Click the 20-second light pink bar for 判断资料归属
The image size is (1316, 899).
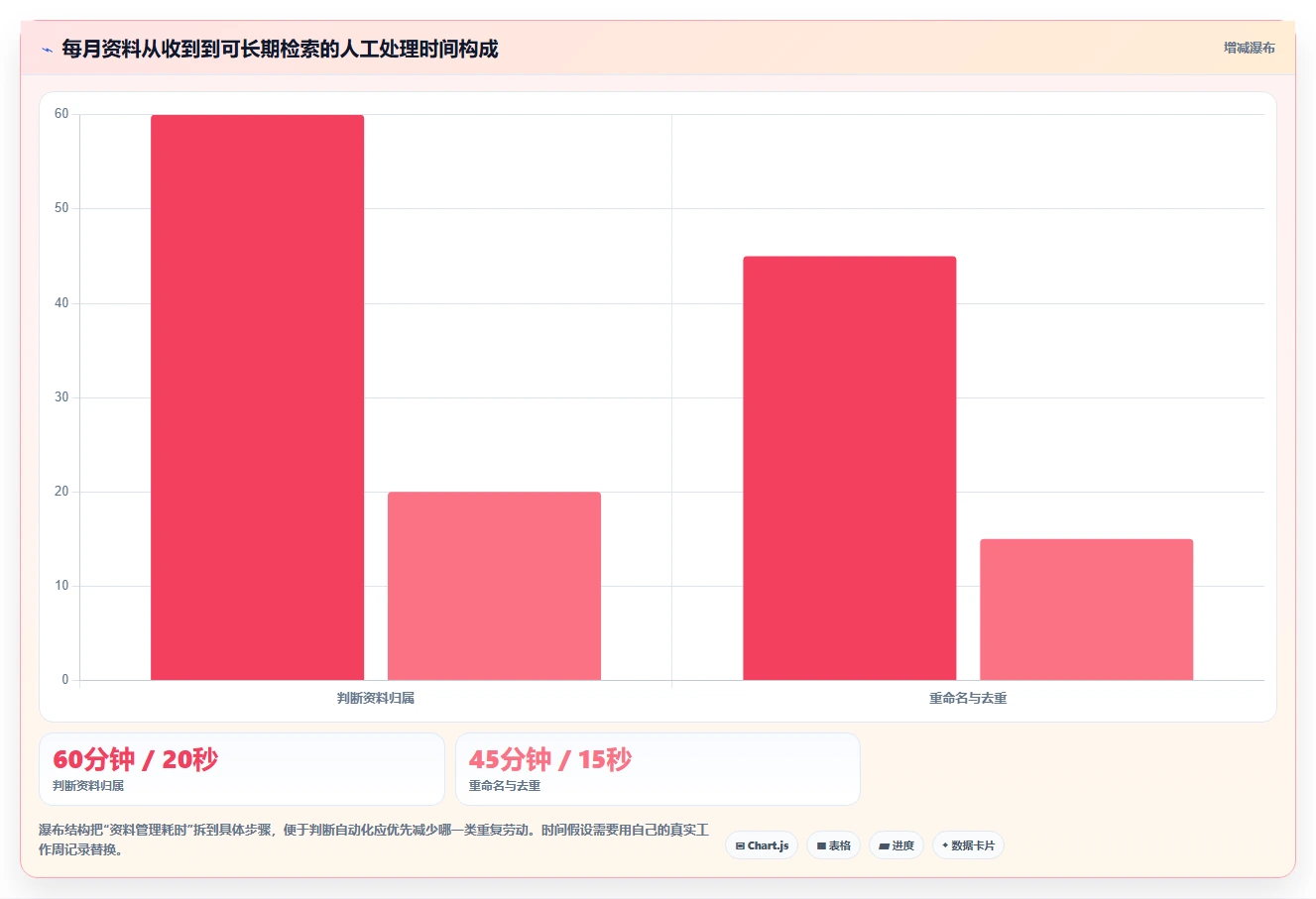click(494, 586)
